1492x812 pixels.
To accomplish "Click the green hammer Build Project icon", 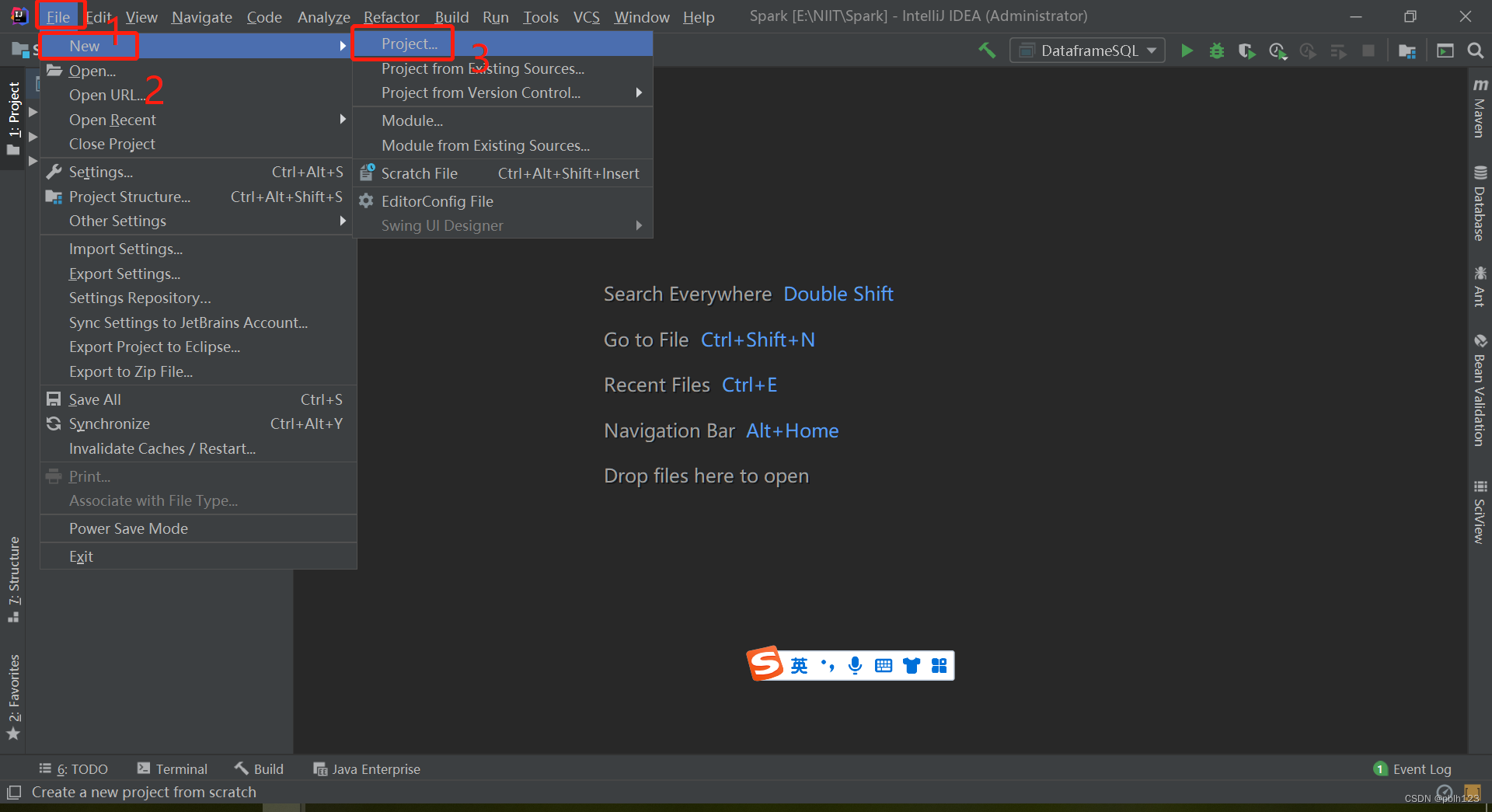I will 987,51.
